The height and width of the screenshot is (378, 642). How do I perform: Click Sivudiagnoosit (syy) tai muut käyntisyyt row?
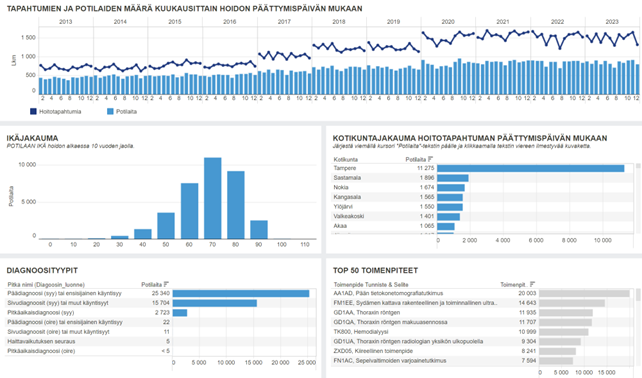pos(160,303)
